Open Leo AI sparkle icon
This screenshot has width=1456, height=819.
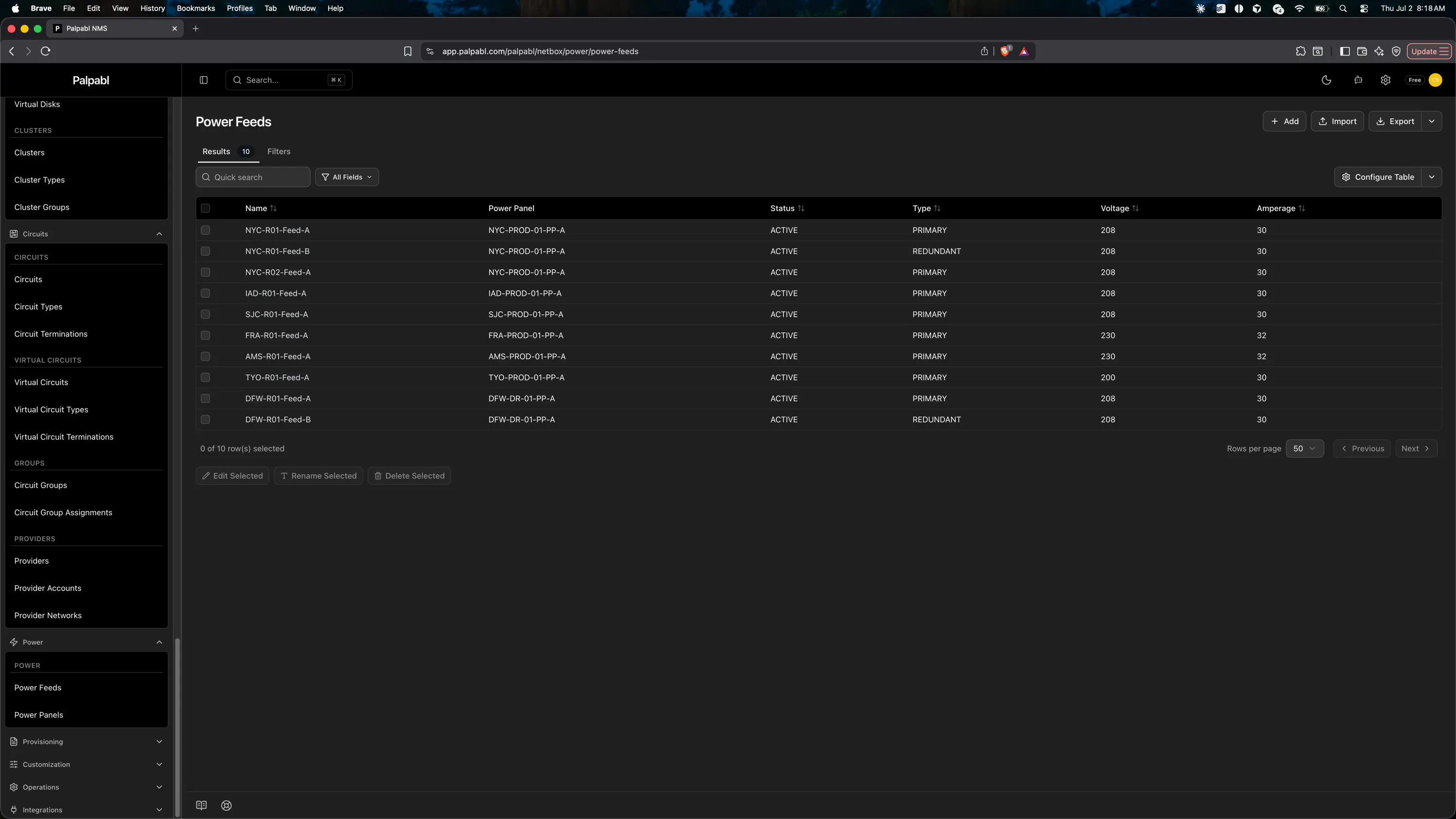1379,51
